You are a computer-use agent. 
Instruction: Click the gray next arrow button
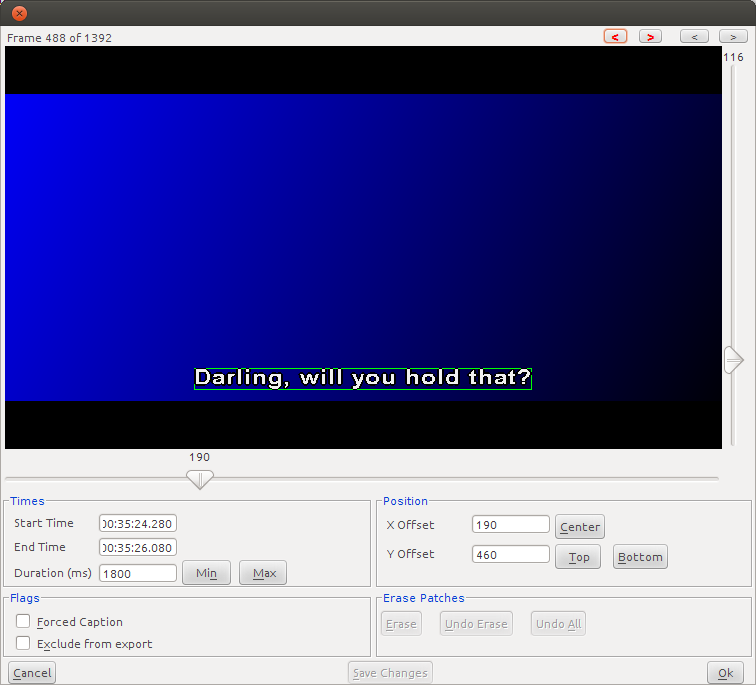point(733,37)
